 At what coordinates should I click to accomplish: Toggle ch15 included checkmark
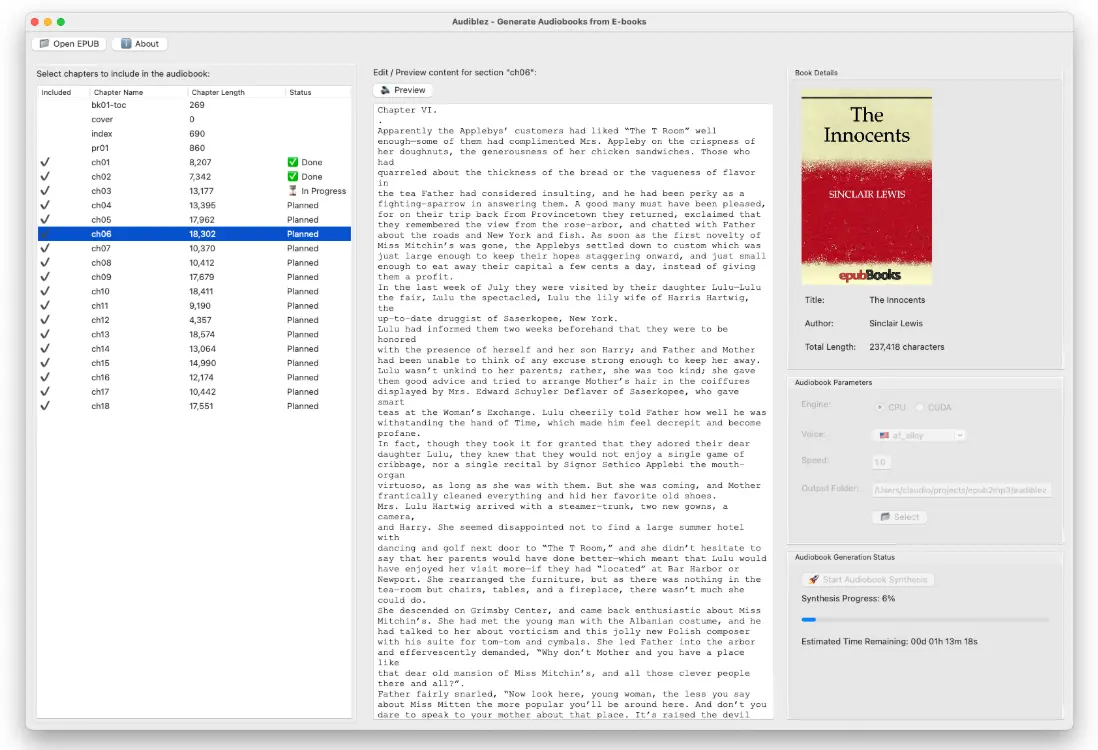45,363
